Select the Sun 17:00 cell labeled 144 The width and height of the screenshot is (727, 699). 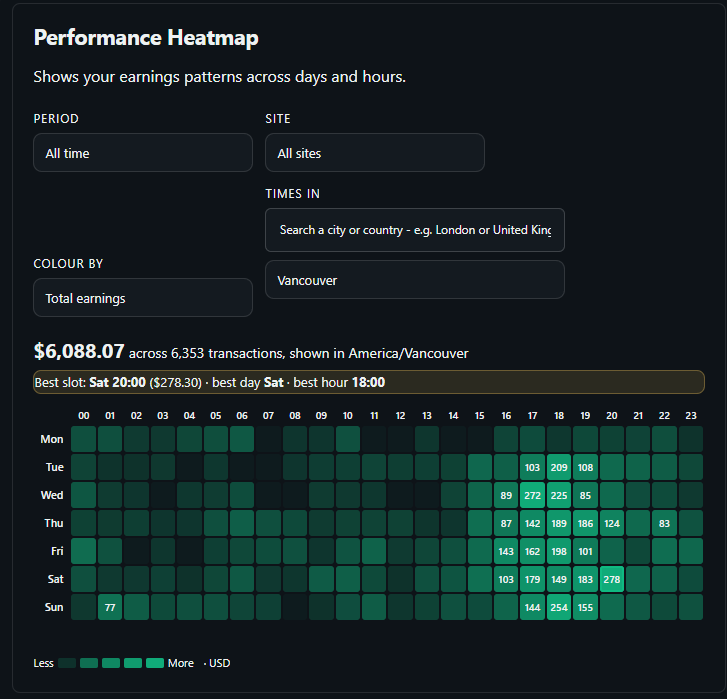click(x=532, y=607)
